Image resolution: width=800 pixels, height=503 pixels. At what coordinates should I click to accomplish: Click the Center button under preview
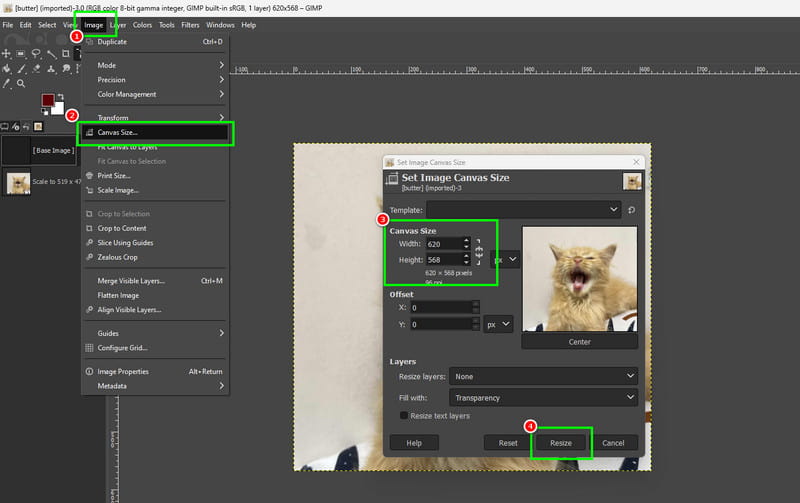(x=580, y=342)
